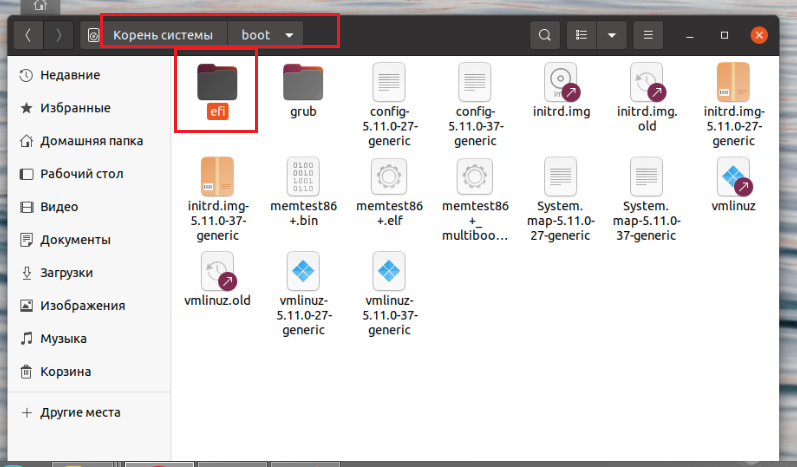Open the hamburger menu in the title bar

coord(648,35)
